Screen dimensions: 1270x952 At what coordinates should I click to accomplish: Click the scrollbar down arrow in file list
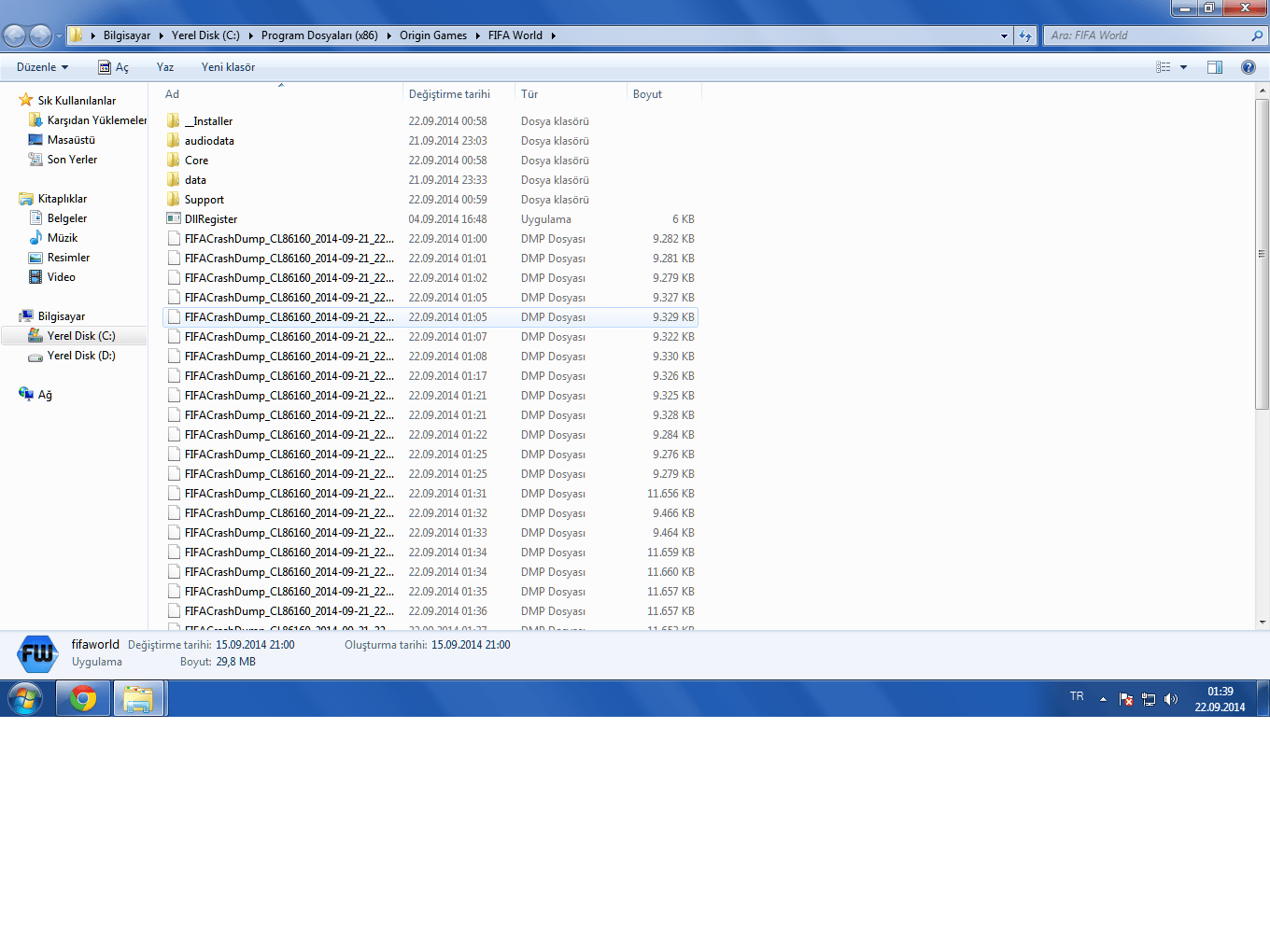(1262, 622)
